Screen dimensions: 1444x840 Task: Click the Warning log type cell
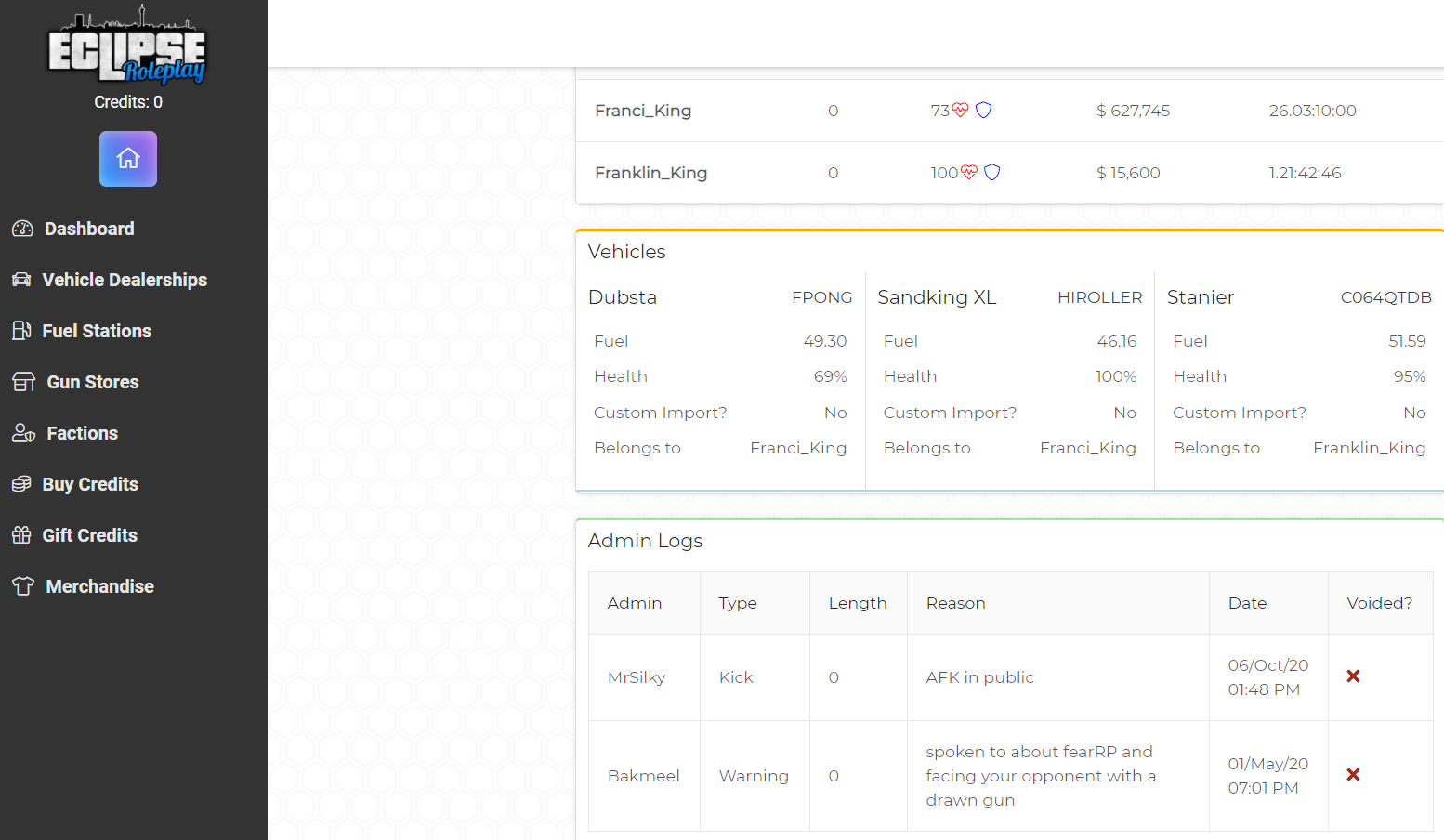tap(754, 776)
